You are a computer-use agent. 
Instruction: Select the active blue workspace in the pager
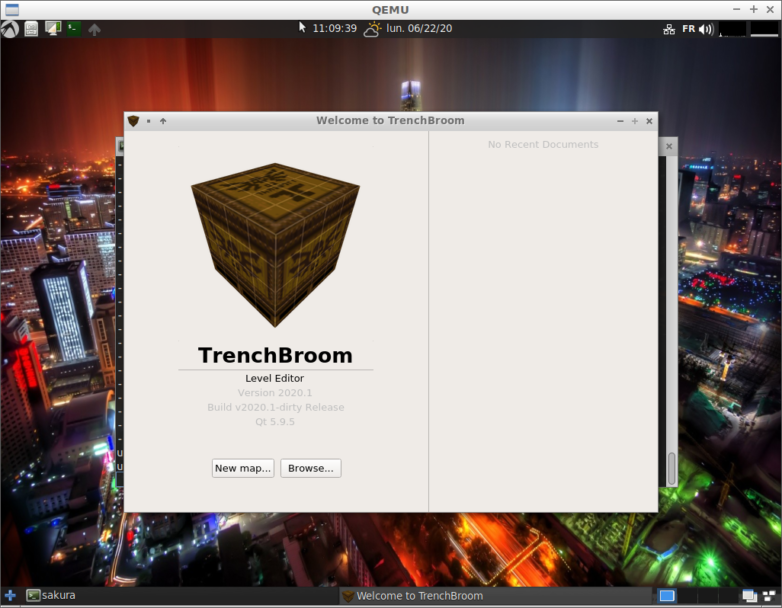667,596
